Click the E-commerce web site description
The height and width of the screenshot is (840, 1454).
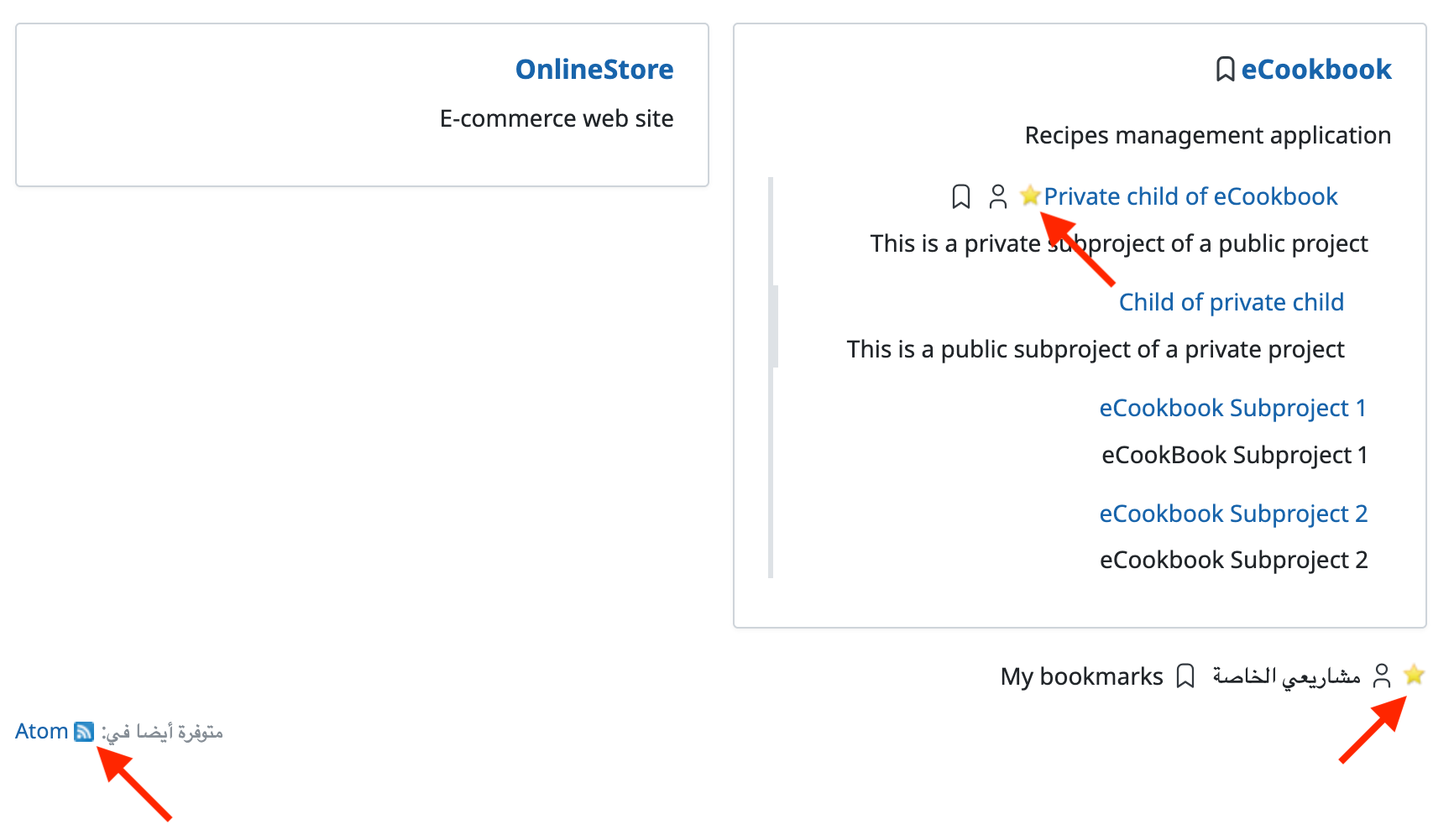click(556, 119)
